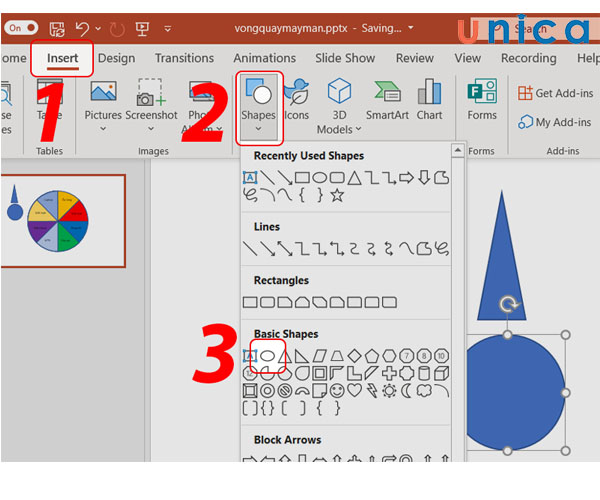Screen dimensions: 600x500
Task: Pick the star shape in Recently Used Shapes
Action: pyautogui.click(x=337, y=195)
